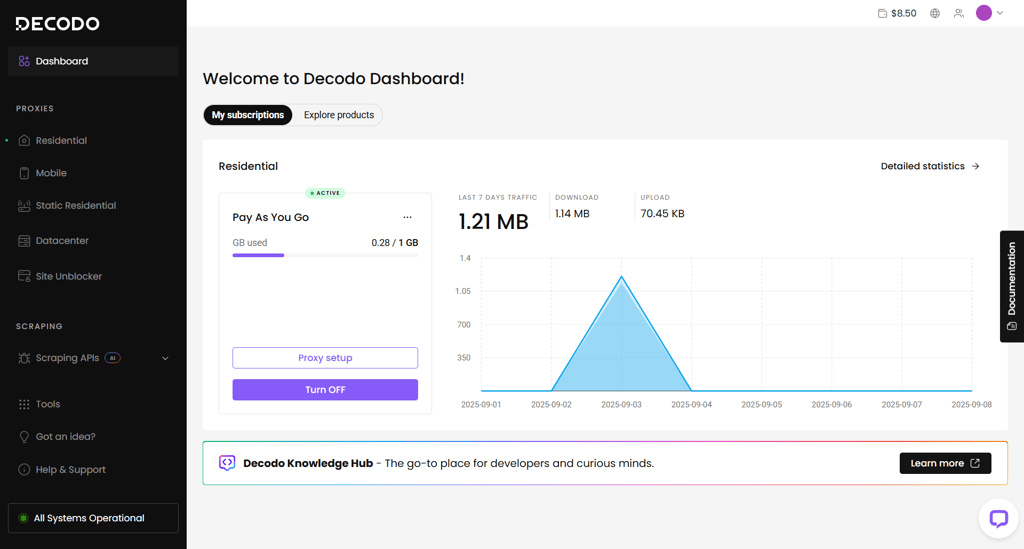
Task: Open the language globe icon
Action: coord(935,13)
